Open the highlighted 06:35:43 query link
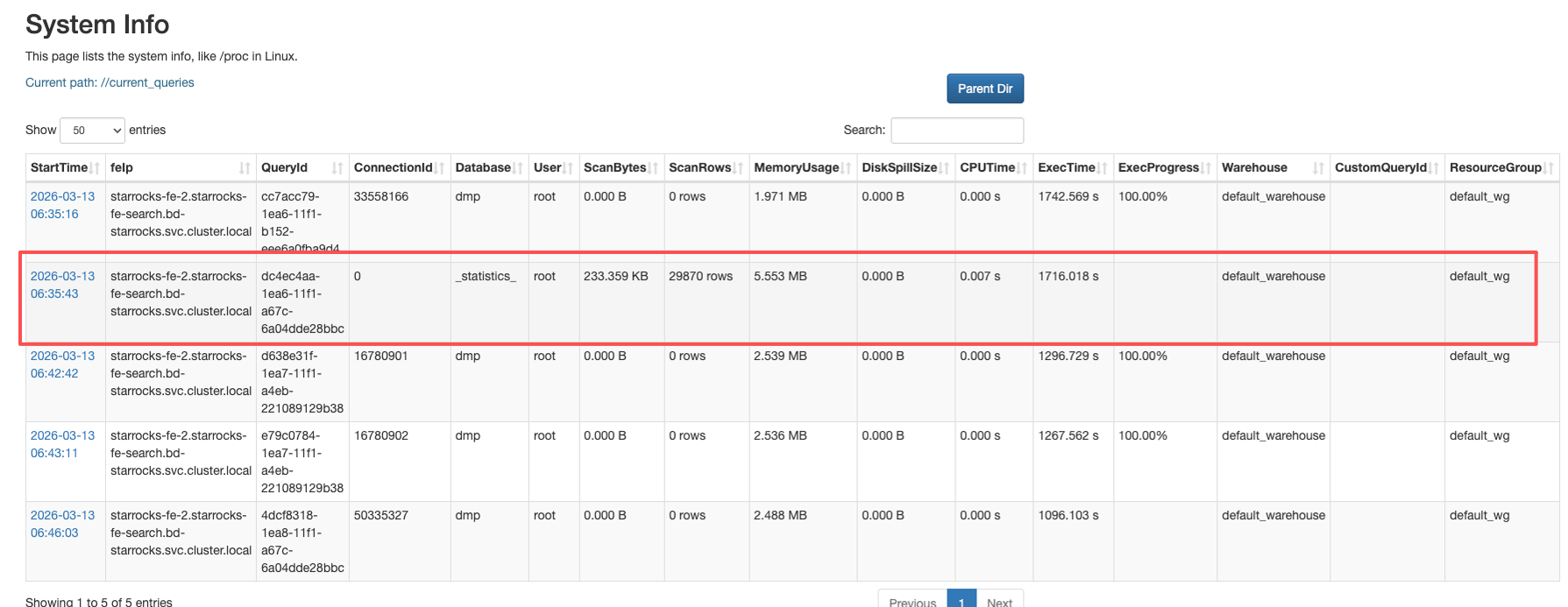1568x607 pixels. (62, 285)
